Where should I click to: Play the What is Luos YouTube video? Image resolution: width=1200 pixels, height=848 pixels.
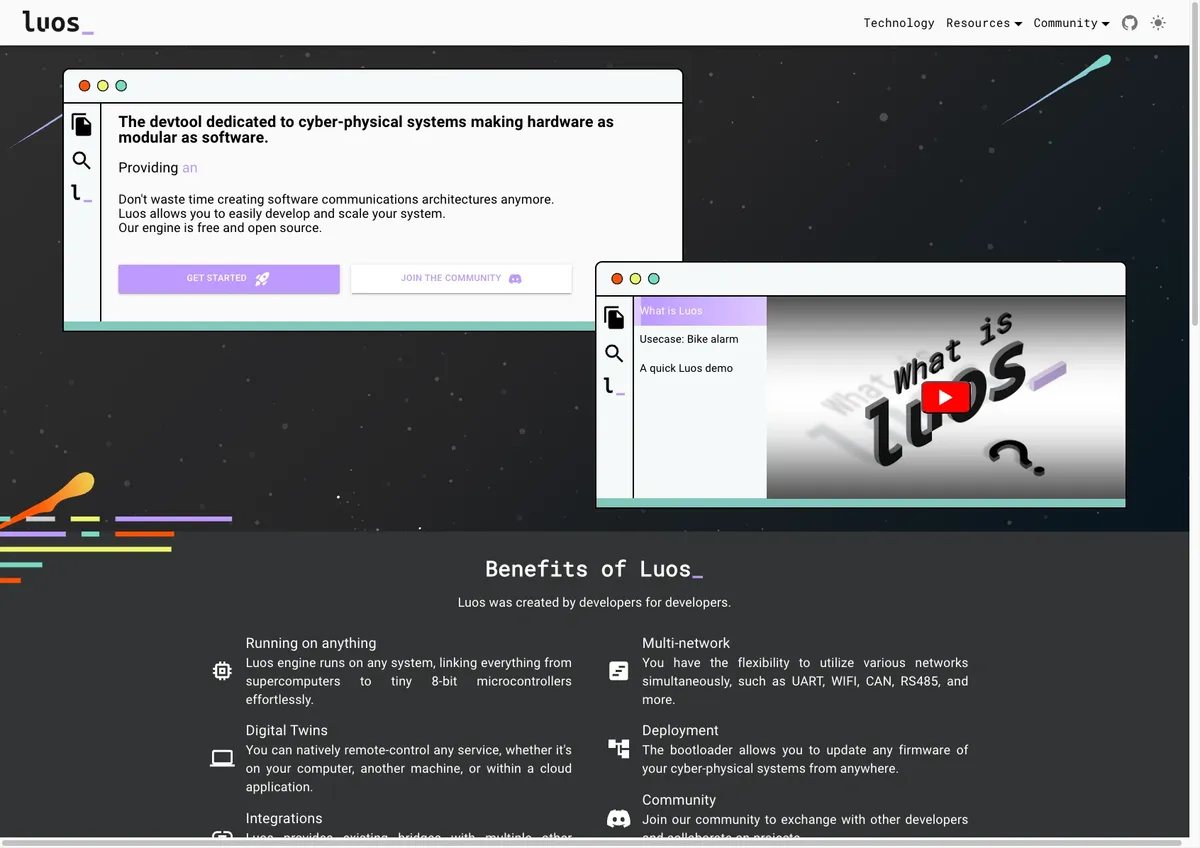coord(945,397)
